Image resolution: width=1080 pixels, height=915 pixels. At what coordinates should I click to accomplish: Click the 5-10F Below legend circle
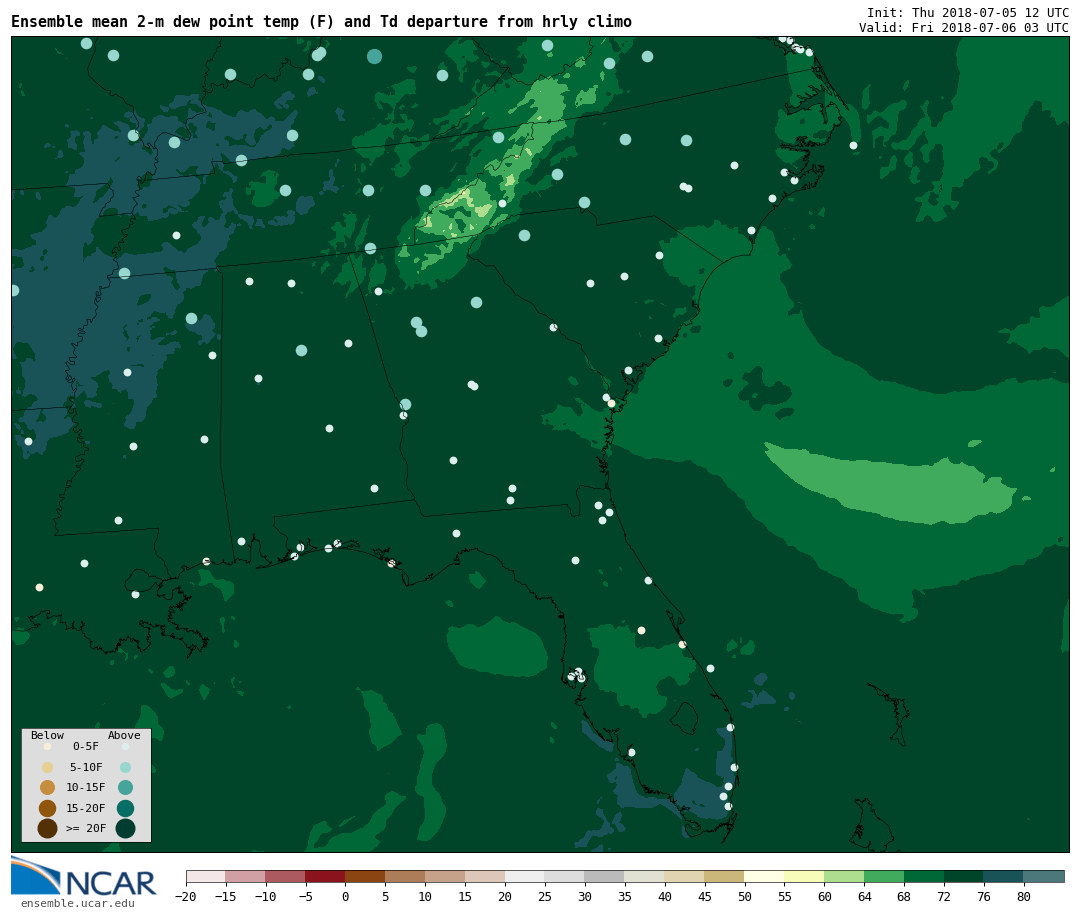[48, 767]
